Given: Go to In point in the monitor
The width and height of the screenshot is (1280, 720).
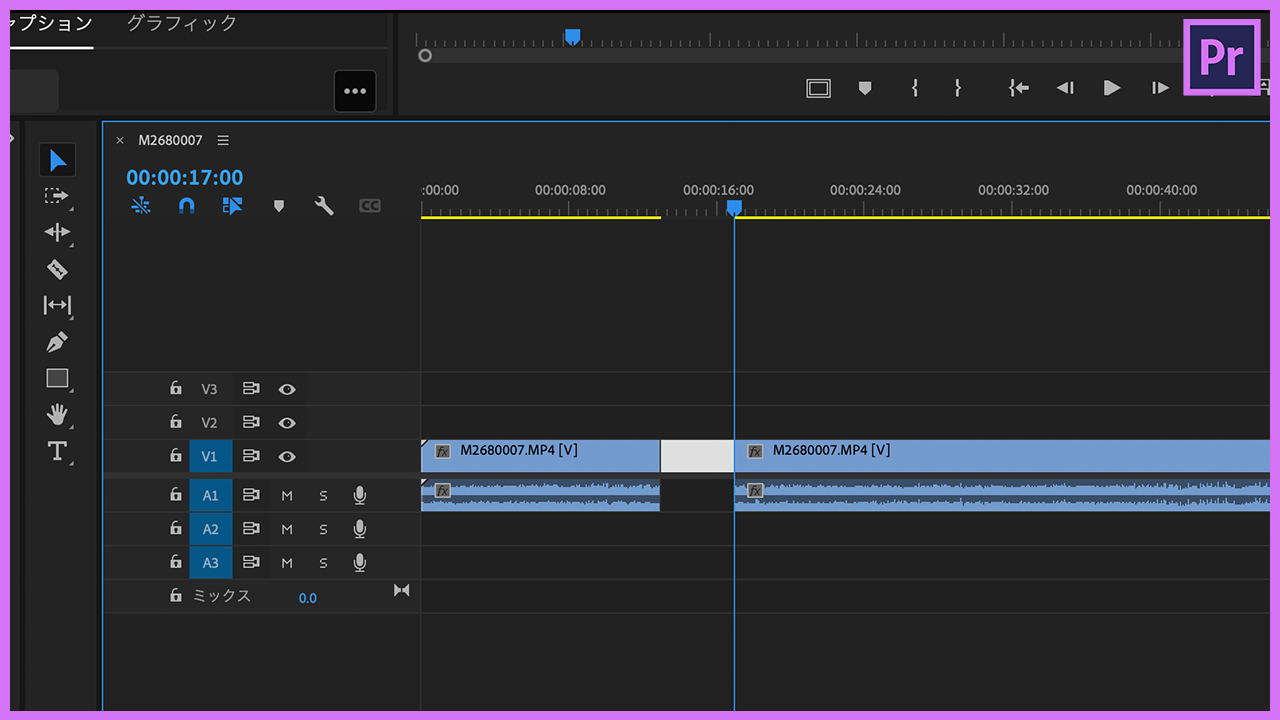Looking at the screenshot, I should [1018, 88].
